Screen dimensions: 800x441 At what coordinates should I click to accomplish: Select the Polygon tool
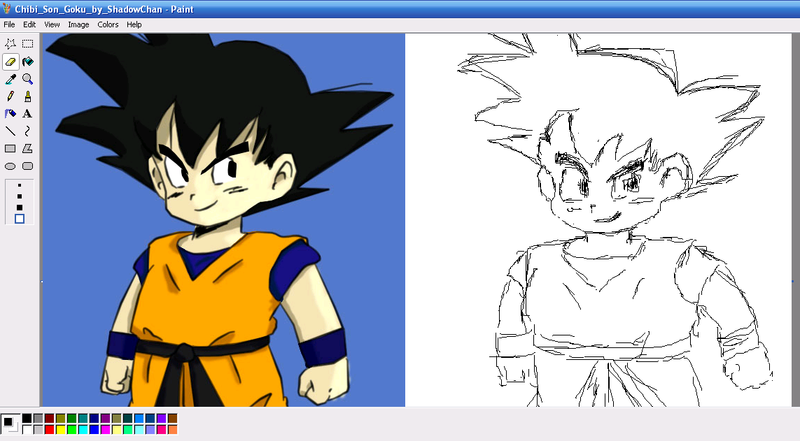[x=28, y=149]
